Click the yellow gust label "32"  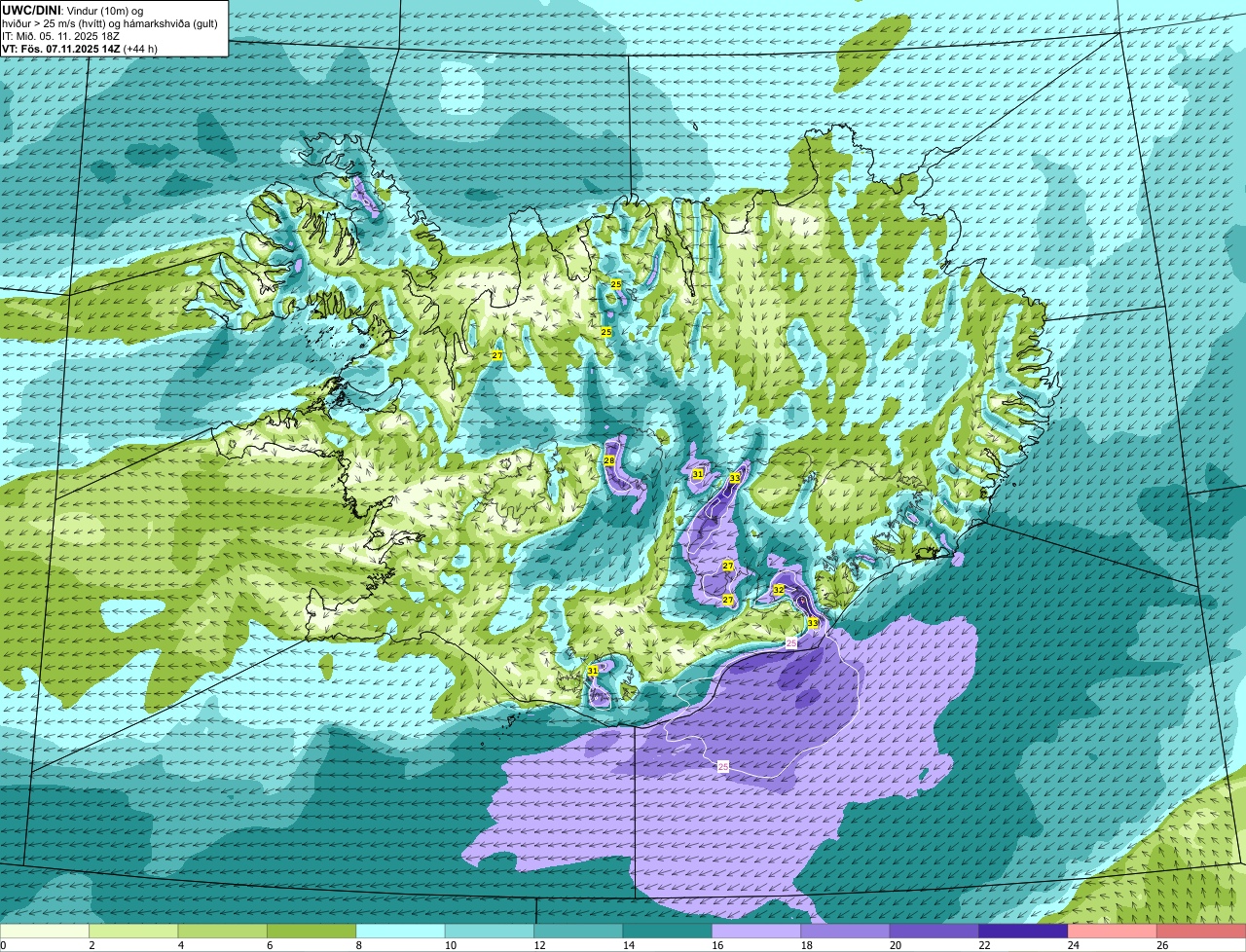(779, 590)
